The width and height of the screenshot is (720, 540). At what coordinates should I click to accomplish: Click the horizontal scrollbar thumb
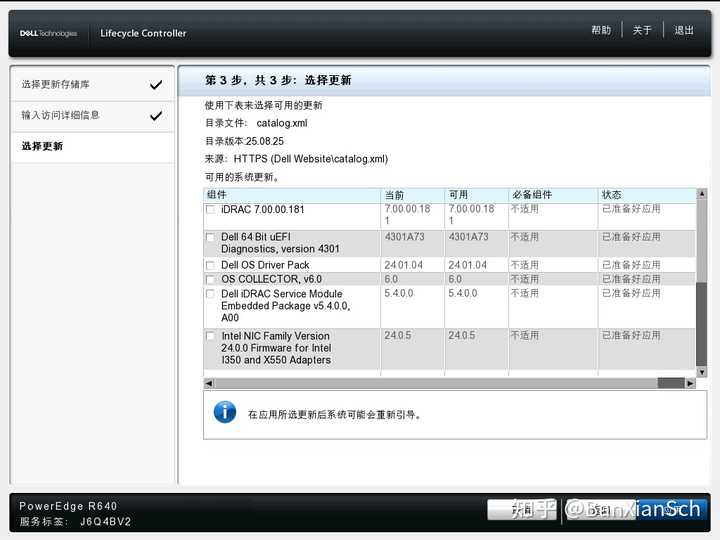pos(671,383)
